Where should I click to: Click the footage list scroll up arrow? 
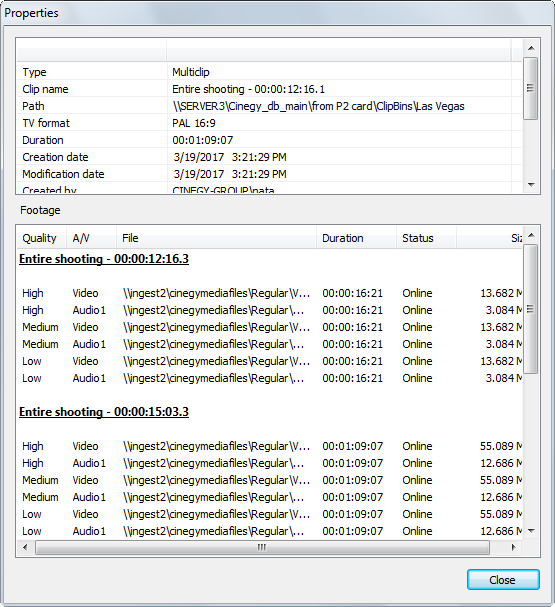pyautogui.click(x=531, y=235)
